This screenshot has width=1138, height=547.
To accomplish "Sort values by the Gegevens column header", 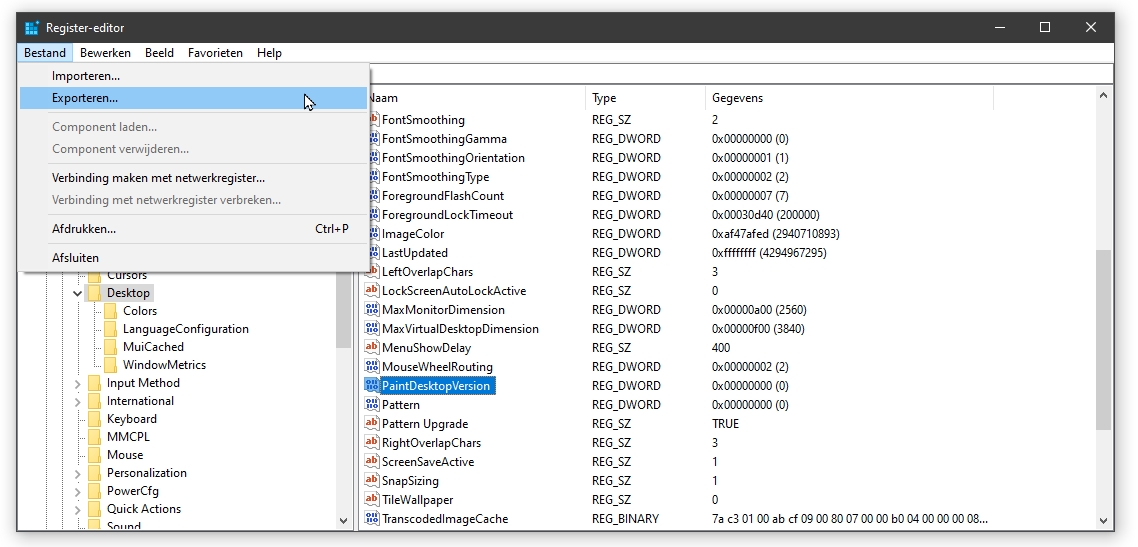I will coord(849,98).
